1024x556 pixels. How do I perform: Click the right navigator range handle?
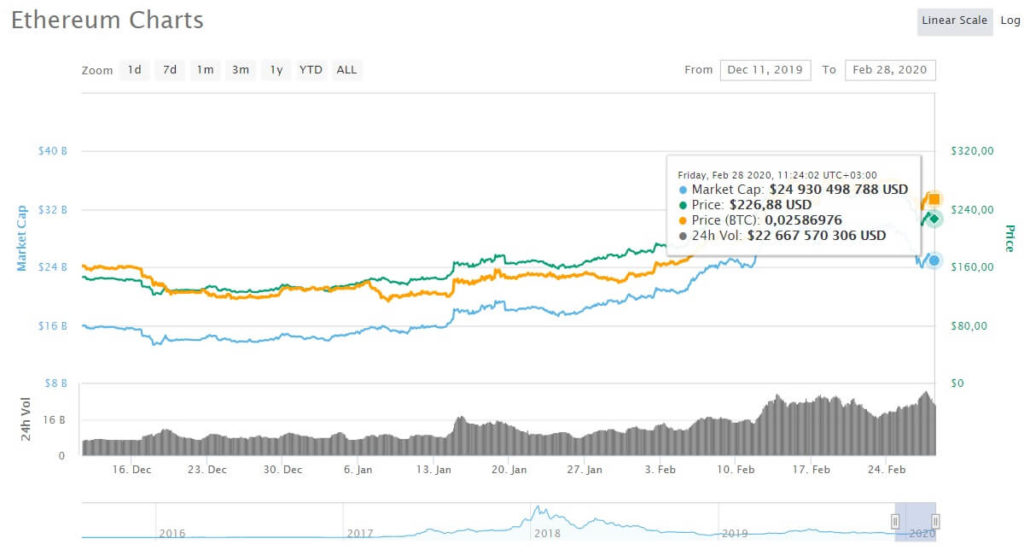pos(936,521)
